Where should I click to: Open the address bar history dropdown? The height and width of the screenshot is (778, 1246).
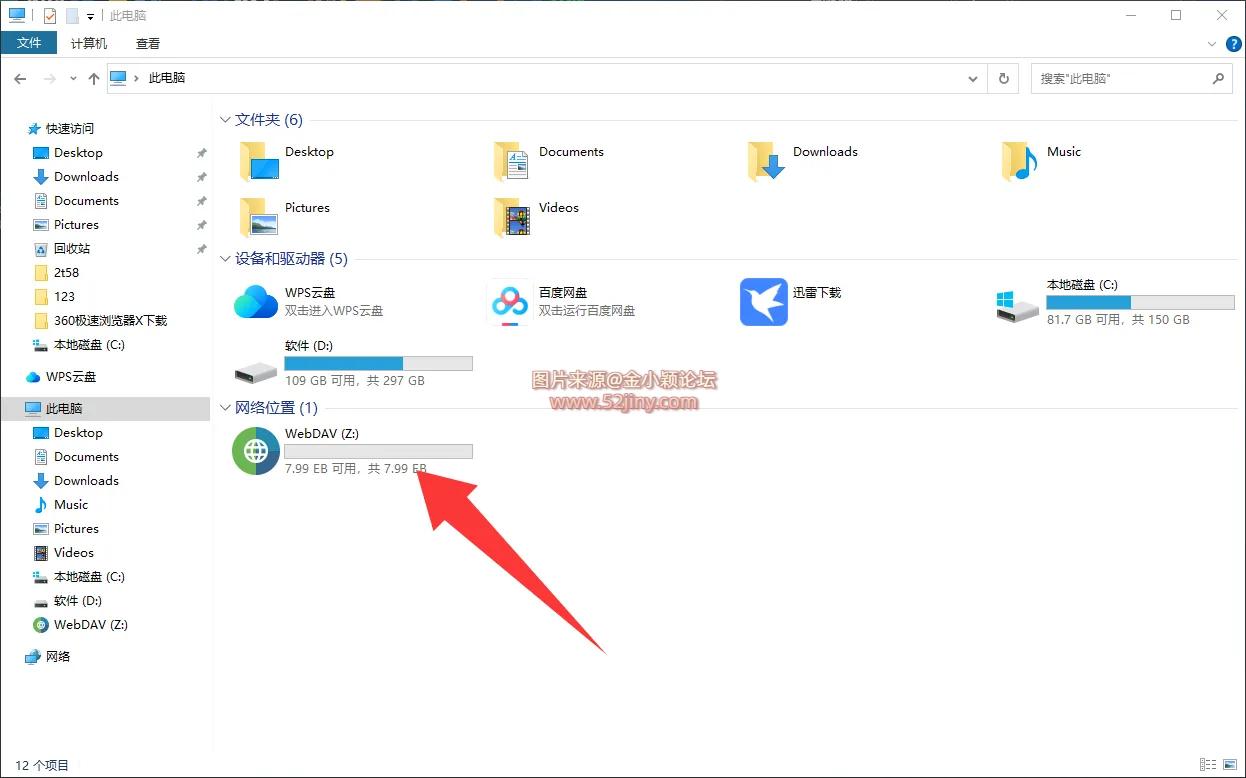(x=973, y=78)
